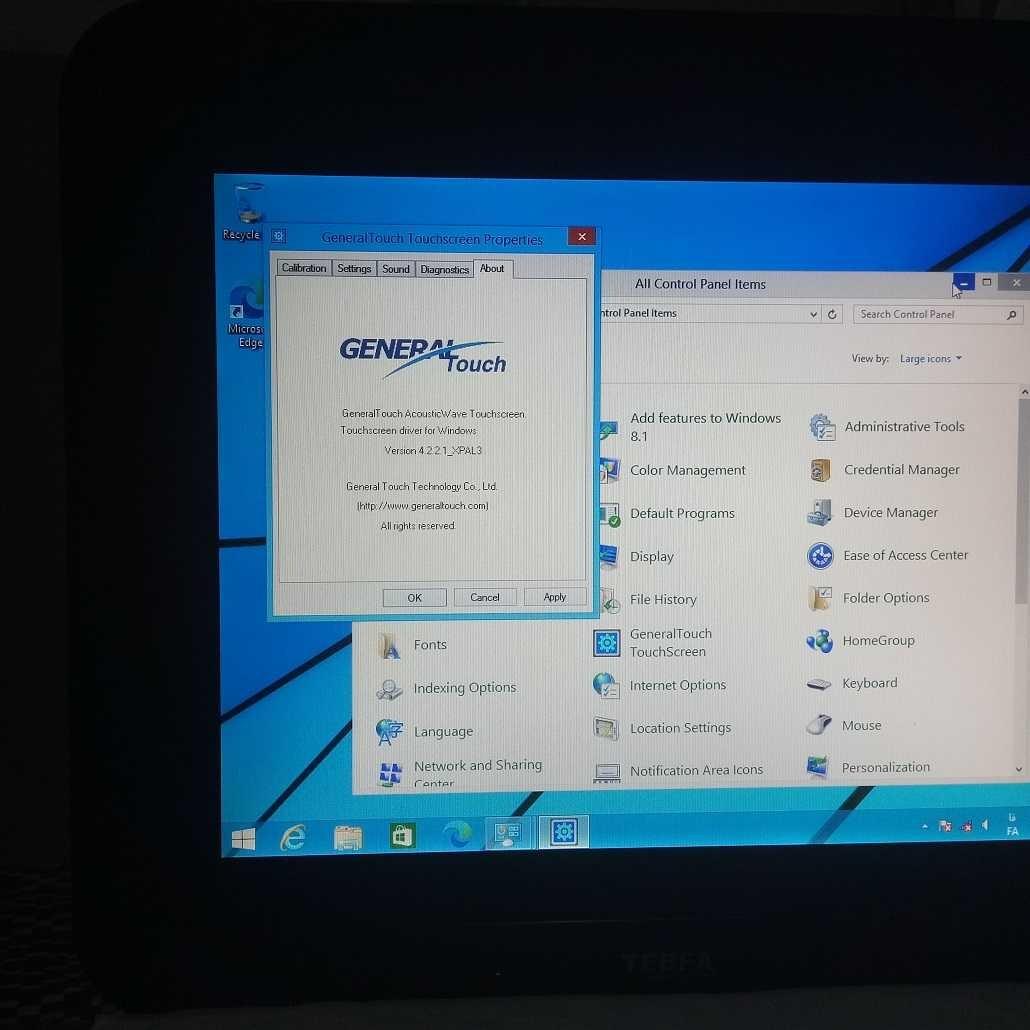Viewport: 1030px width, 1030px height.
Task: Show hidden icons in system tray
Action: pyautogui.click(x=925, y=827)
